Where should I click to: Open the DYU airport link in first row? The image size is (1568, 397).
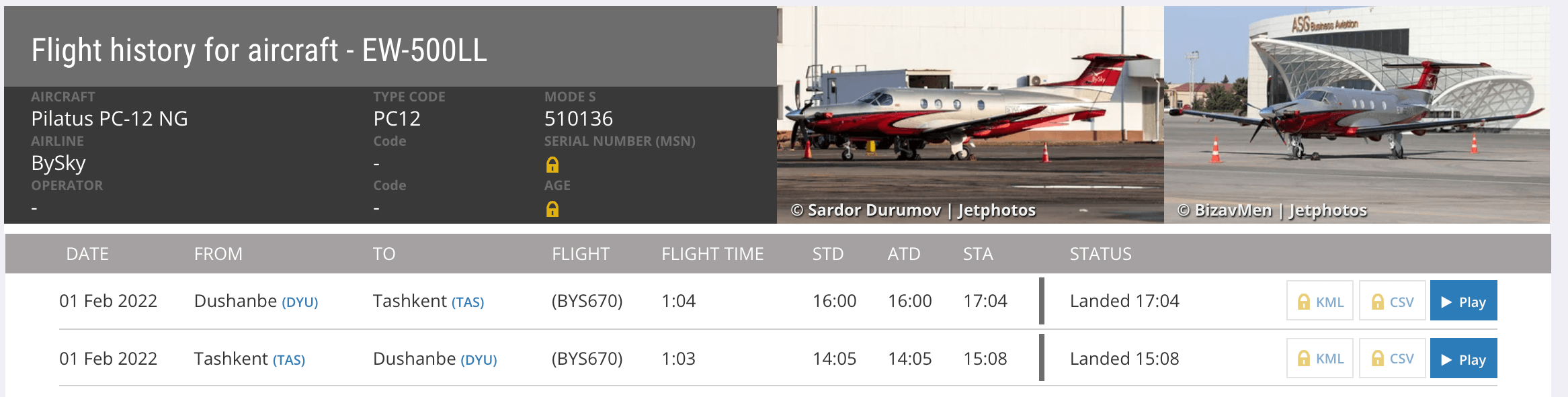[x=300, y=302]
